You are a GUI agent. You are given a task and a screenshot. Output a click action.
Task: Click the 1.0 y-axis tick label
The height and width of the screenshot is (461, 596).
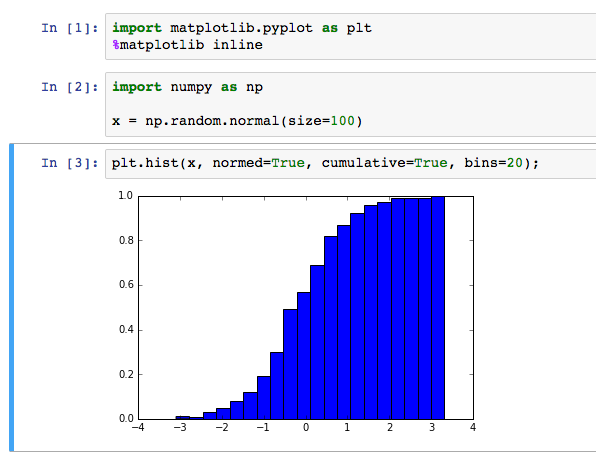click(x=125, y=196)
